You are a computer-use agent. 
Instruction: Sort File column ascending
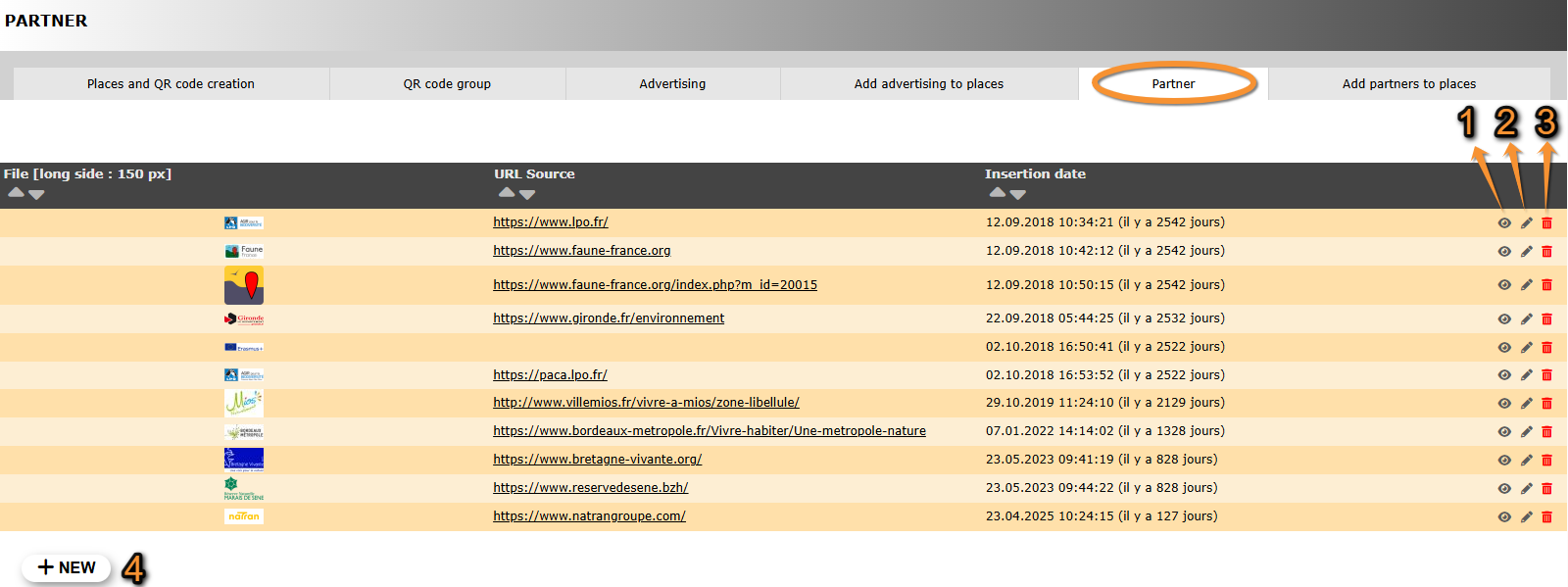(x=16, y=193)
